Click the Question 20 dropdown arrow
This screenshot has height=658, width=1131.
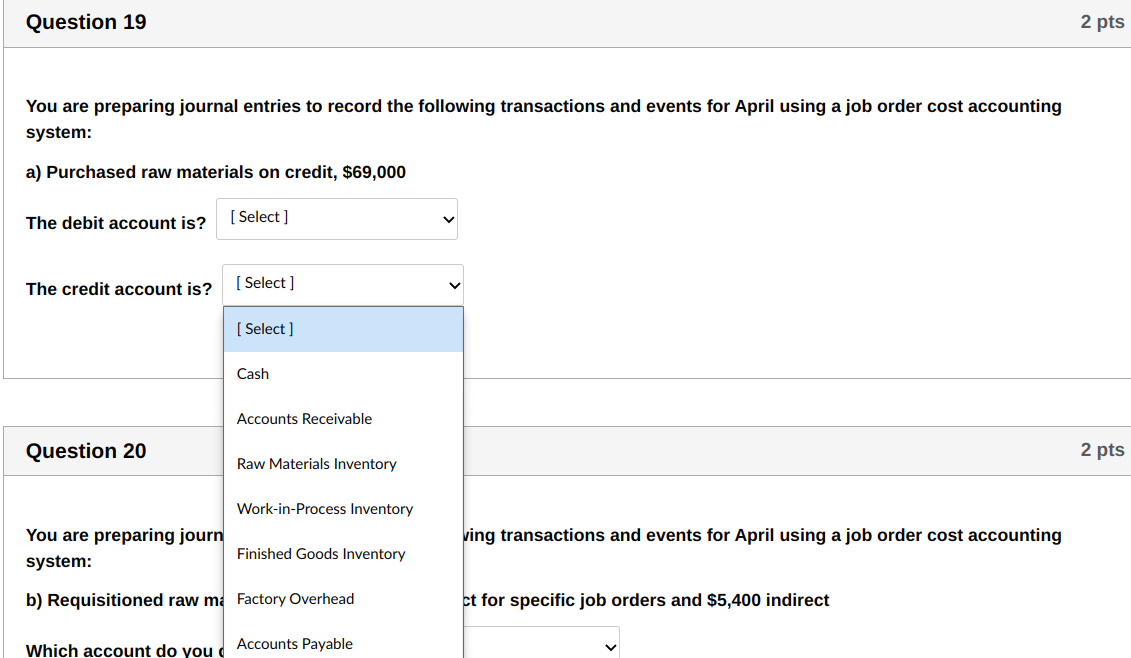tap(610, 646)
